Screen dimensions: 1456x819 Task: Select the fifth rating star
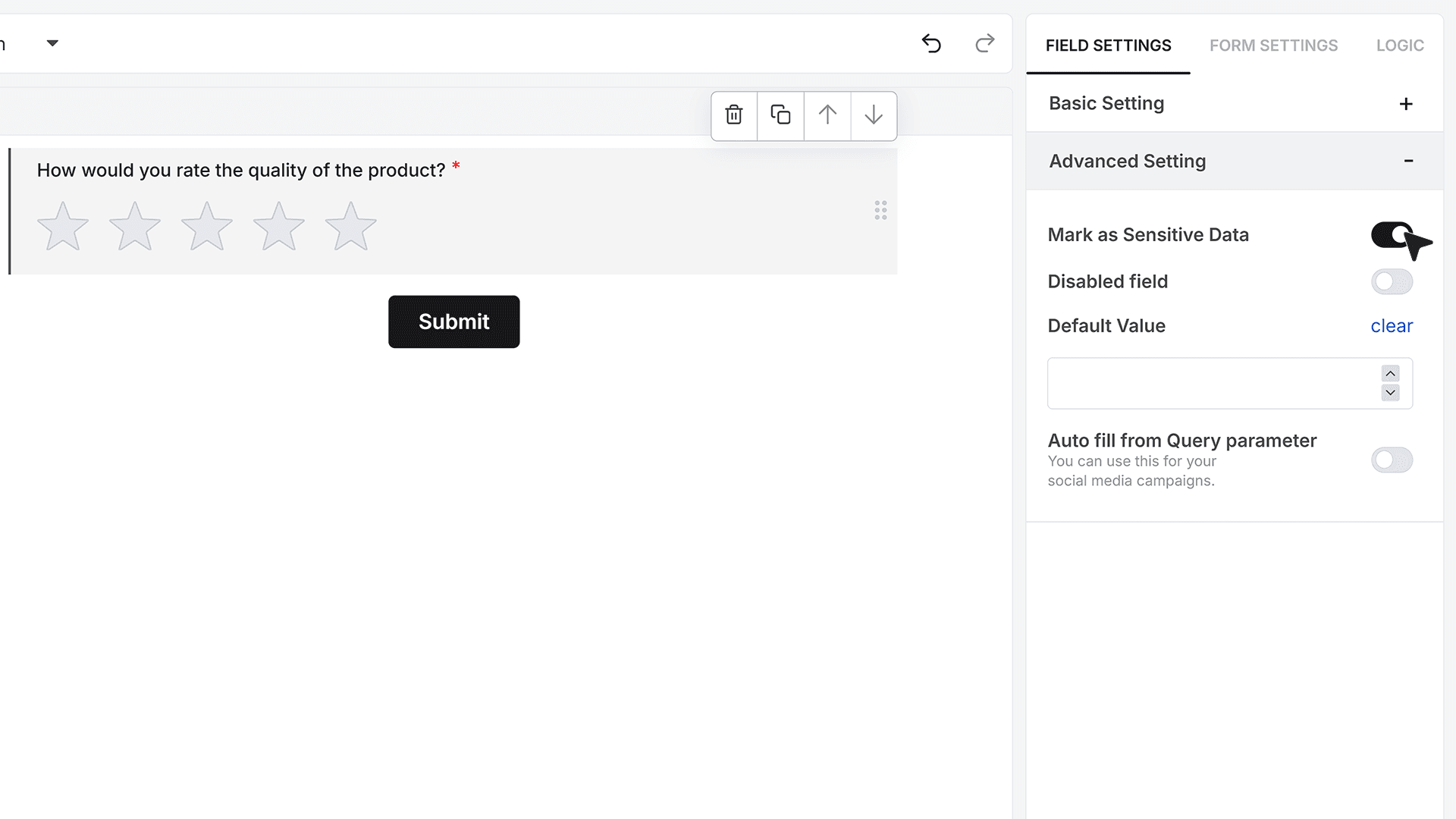[350, 226]
